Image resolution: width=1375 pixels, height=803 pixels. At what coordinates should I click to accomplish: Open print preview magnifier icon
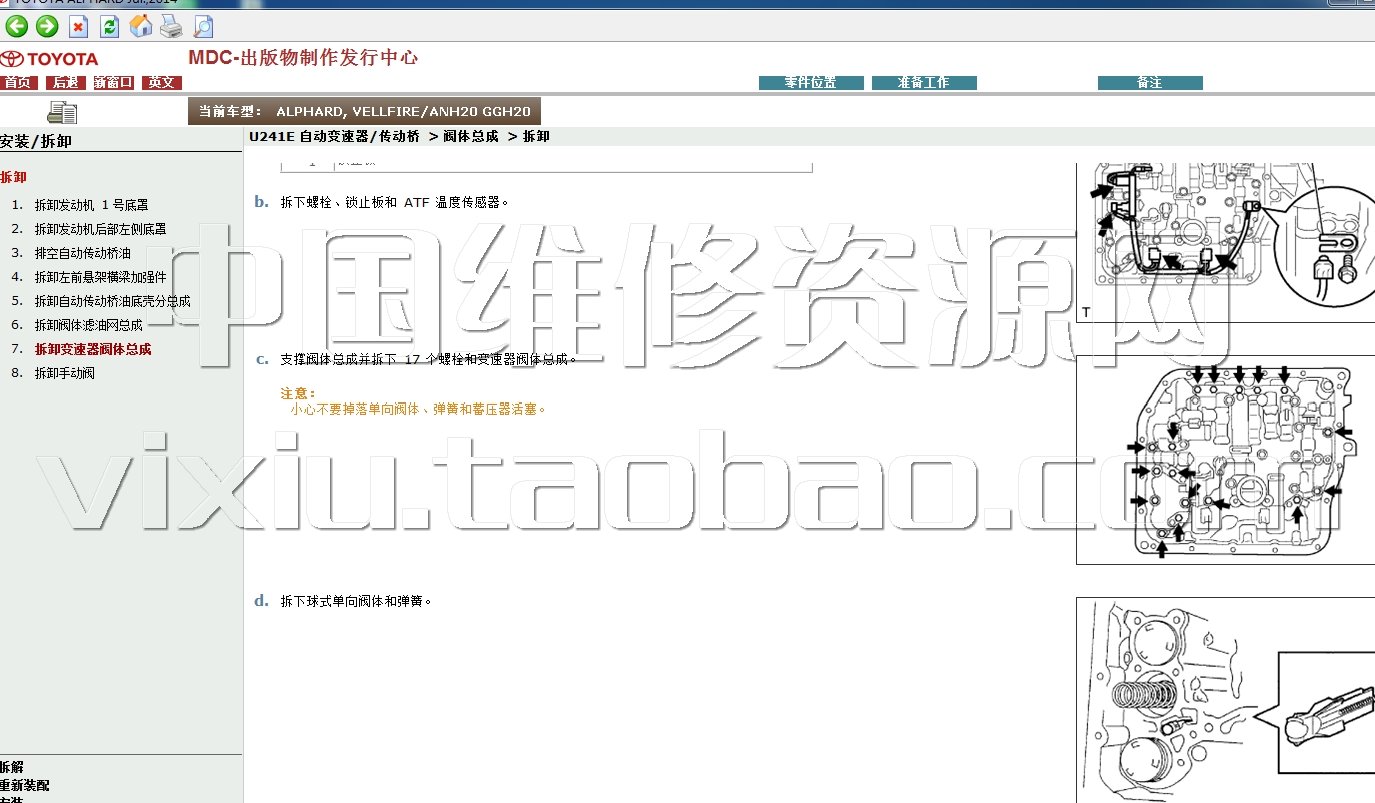[203, 27]
